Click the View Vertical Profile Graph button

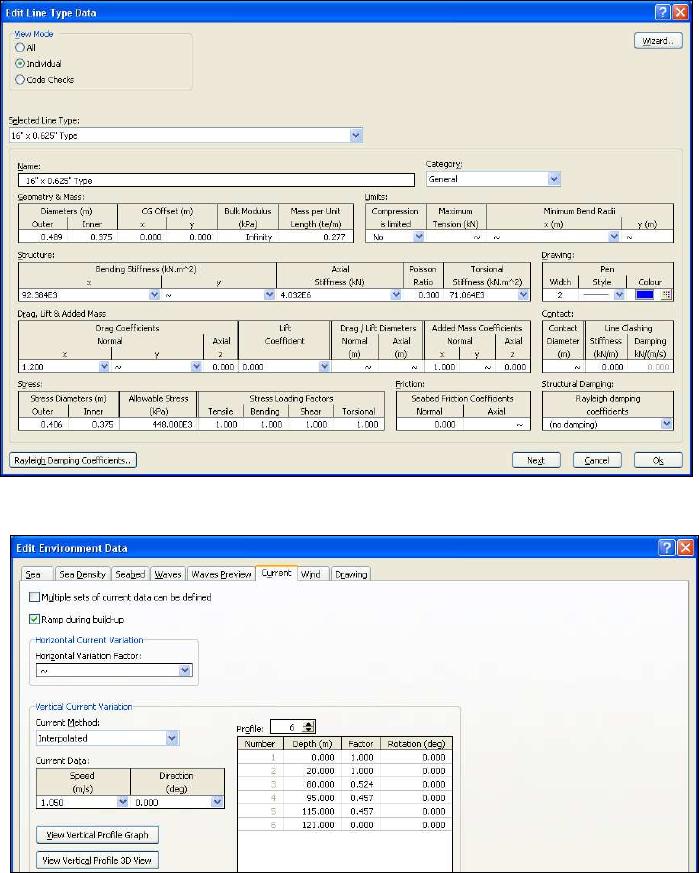[97, 834]
